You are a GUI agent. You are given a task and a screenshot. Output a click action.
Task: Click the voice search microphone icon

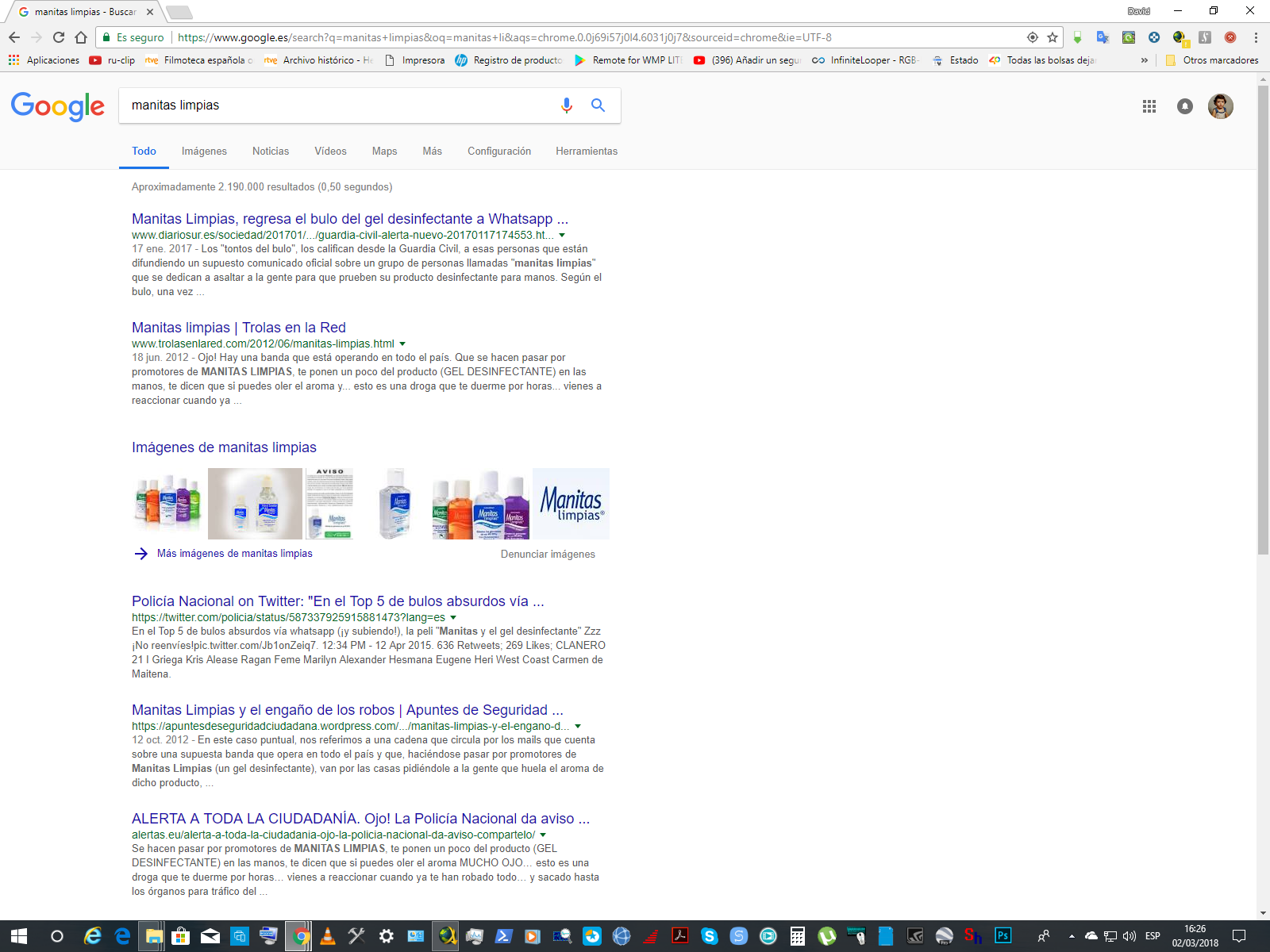coord(566,106)
